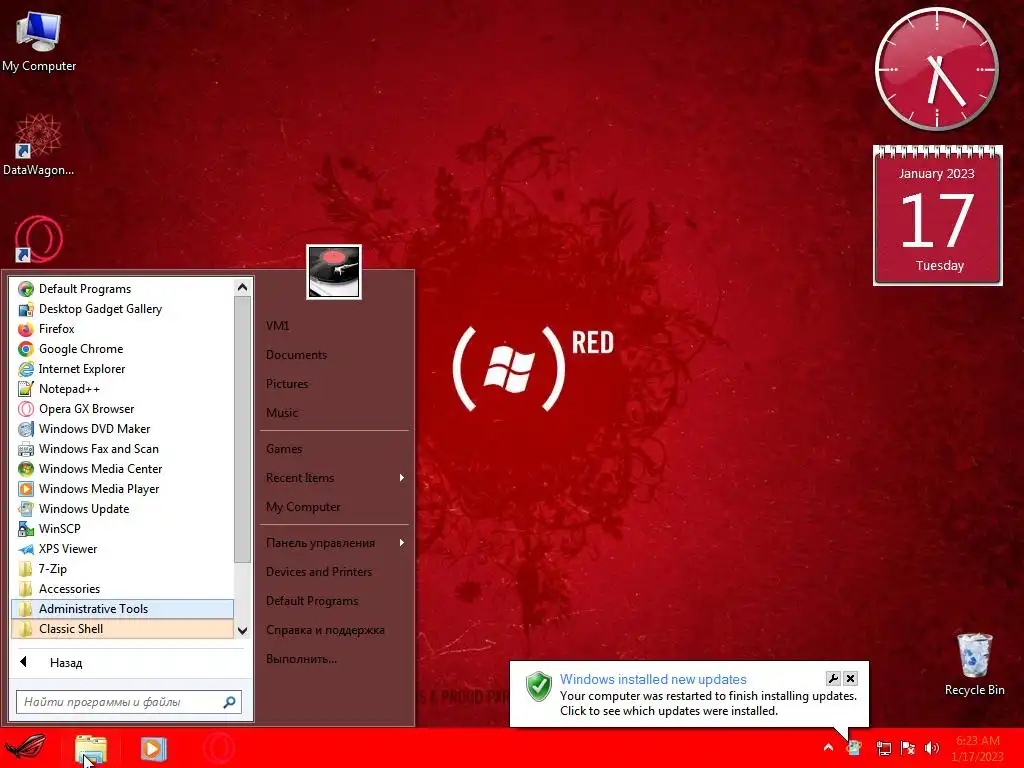1024x768 pixels.
Task: Open Default Programs in right pane
Action: pos(334,601)
